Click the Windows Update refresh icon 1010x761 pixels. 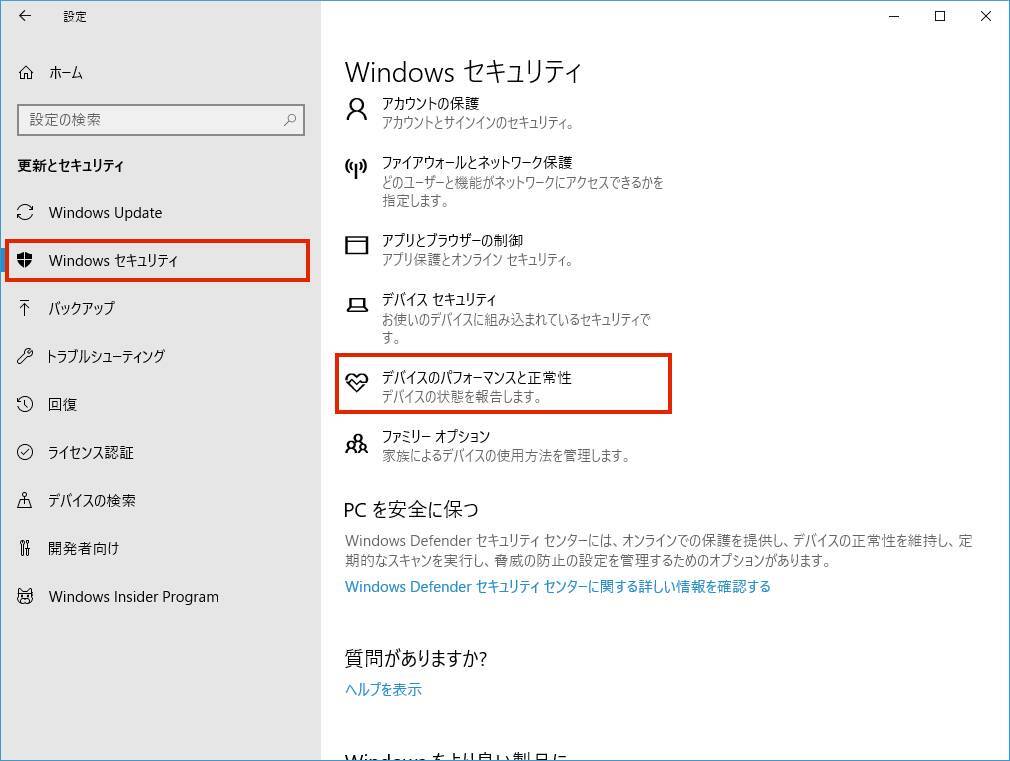(x=25, y=213)
